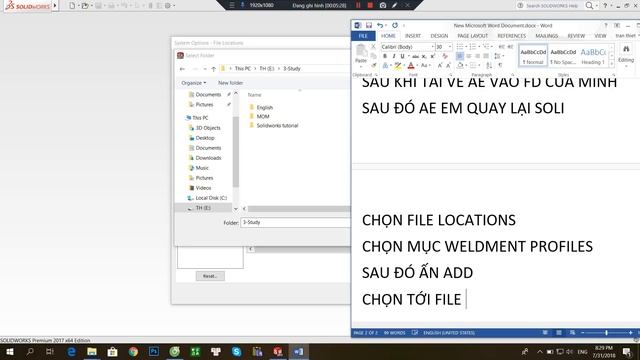The width and height of the screenshot is (640, 360).
Task: Adjust Word zoom slider in status bar
Action: coord(607,333)
